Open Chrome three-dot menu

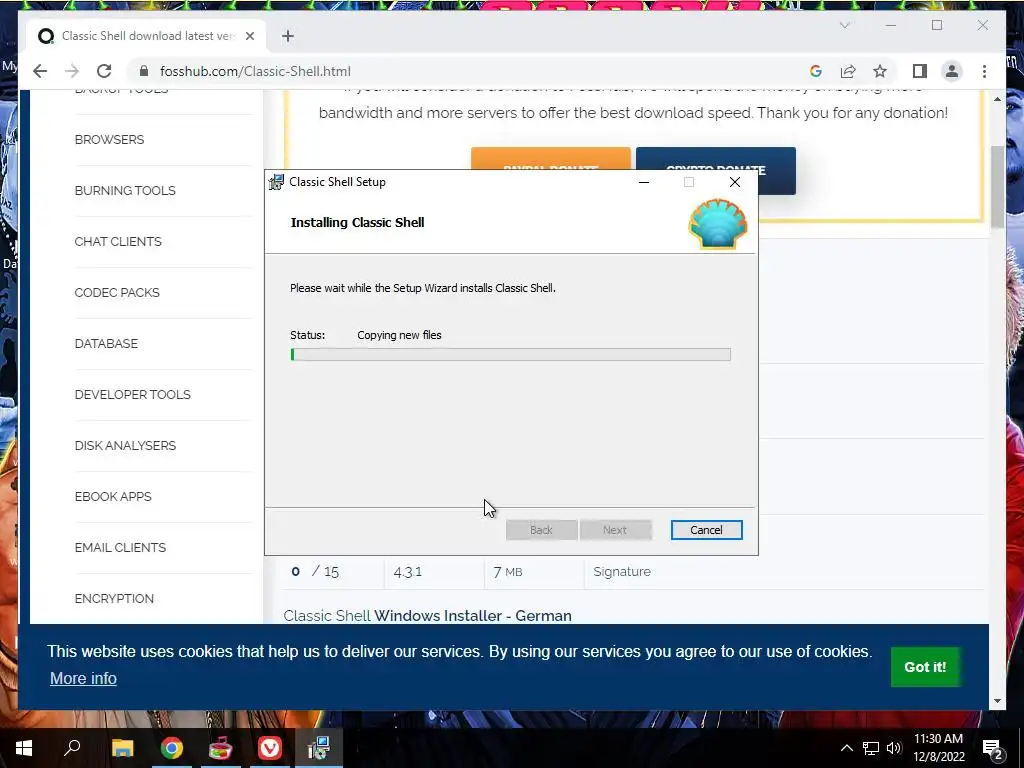(x=984, y=71)
